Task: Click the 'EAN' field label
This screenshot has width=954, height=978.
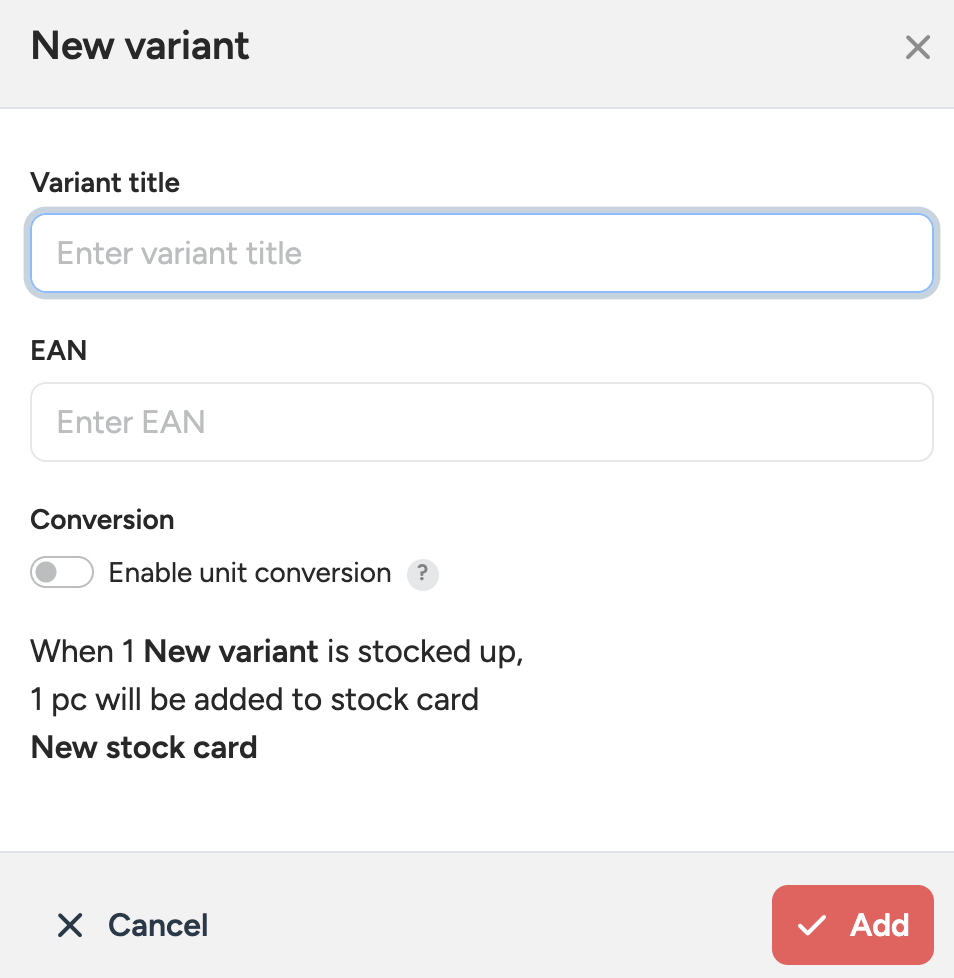Action: pos(59,351)
